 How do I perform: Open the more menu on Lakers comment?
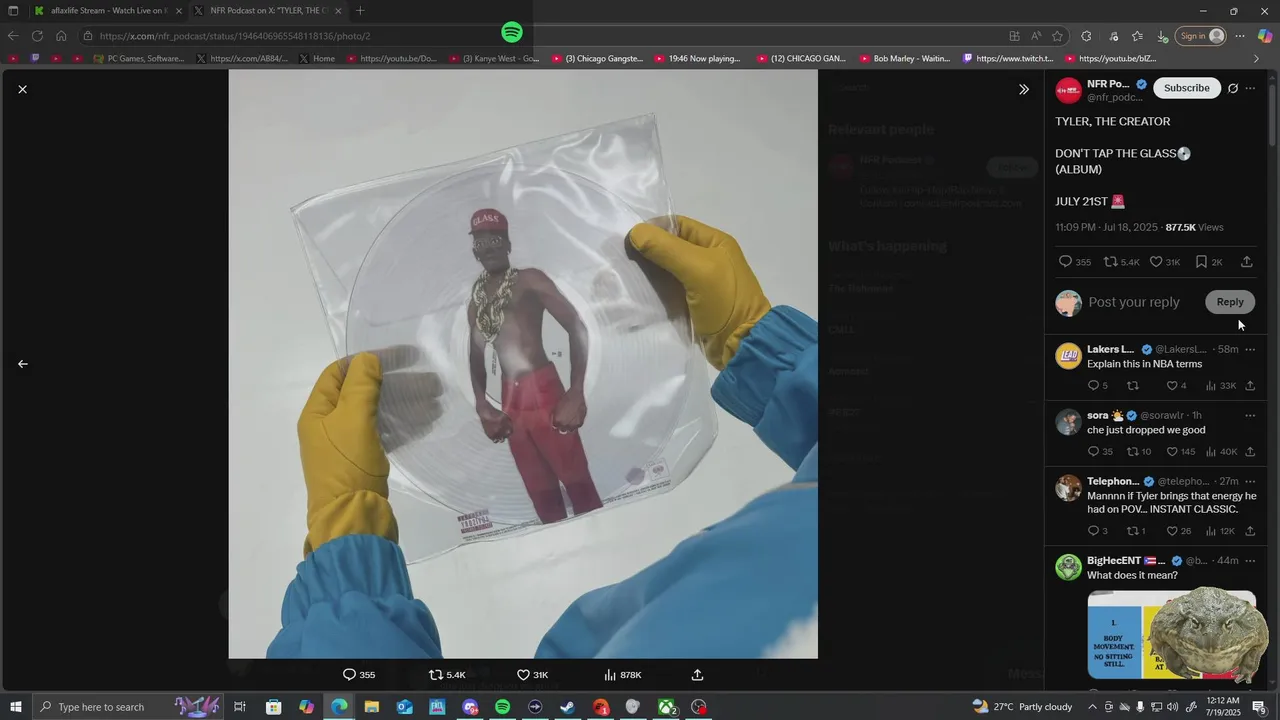click(1250, 349)
